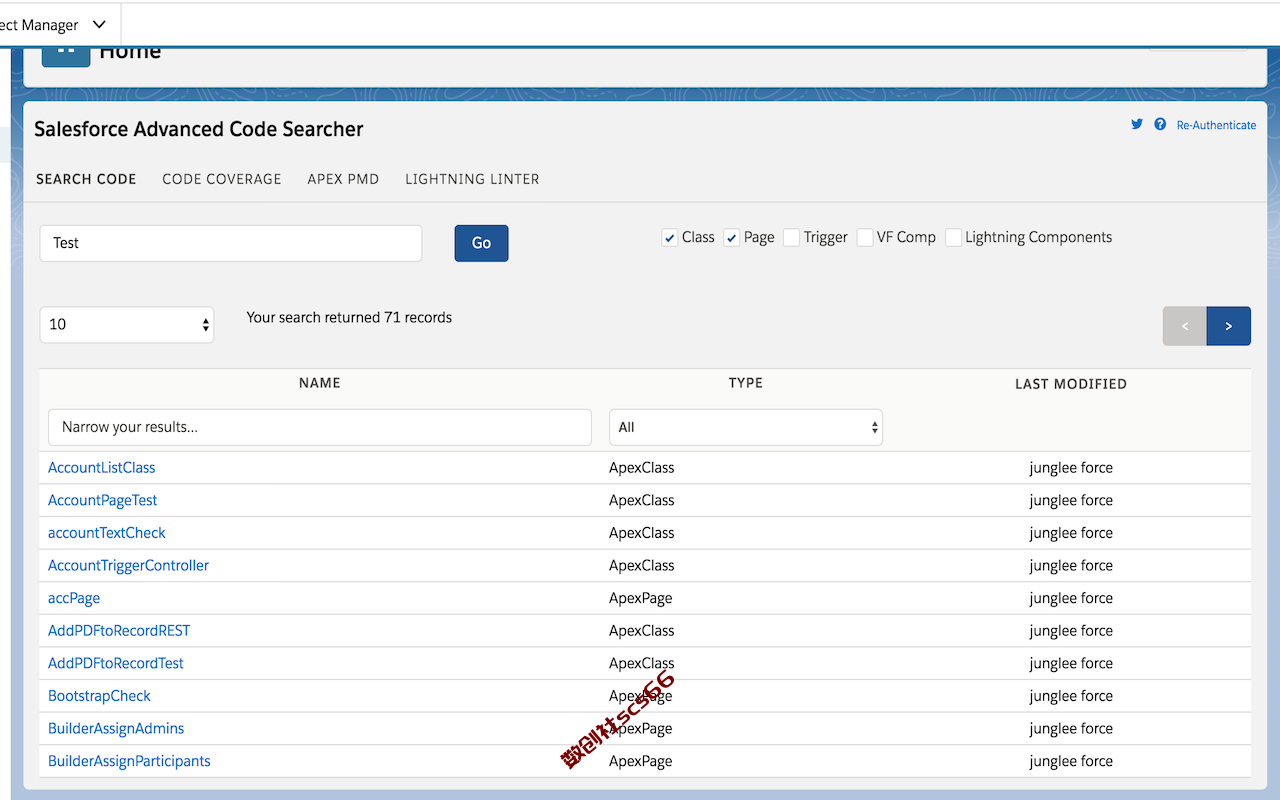Click the Re-Authenticate link
This screenshot has height=800, width=1280.
coord(1216,125)
